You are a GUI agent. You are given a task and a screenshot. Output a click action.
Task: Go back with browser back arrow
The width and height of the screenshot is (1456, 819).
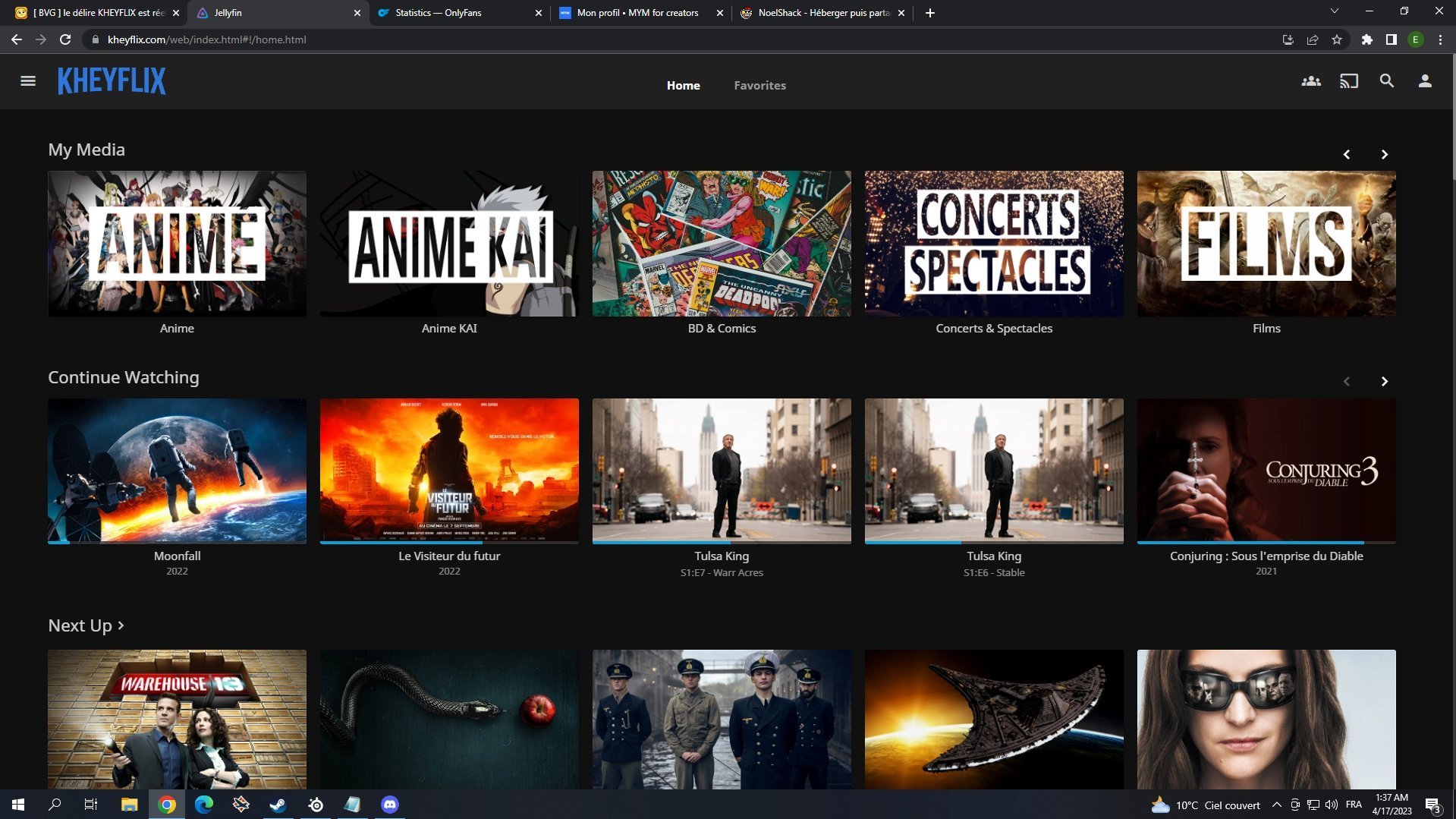16,39
